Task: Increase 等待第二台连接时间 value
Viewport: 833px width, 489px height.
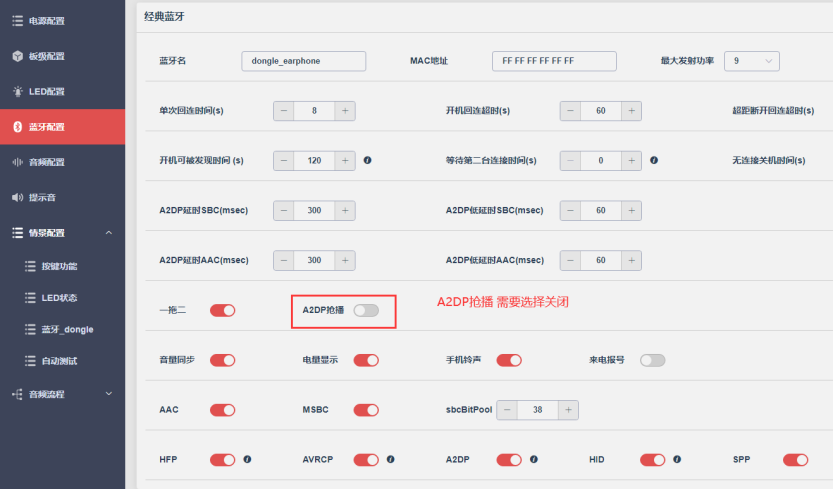Action: 632,161
